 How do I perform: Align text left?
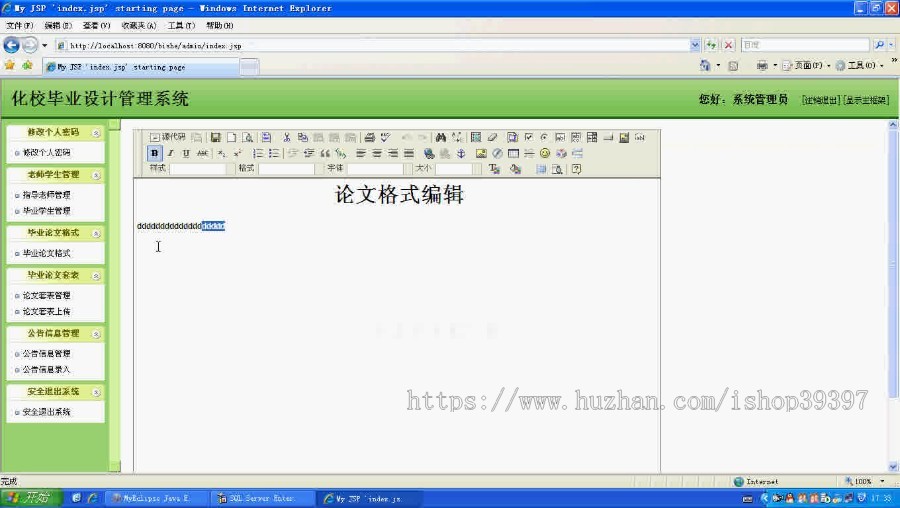coord(361,153)
